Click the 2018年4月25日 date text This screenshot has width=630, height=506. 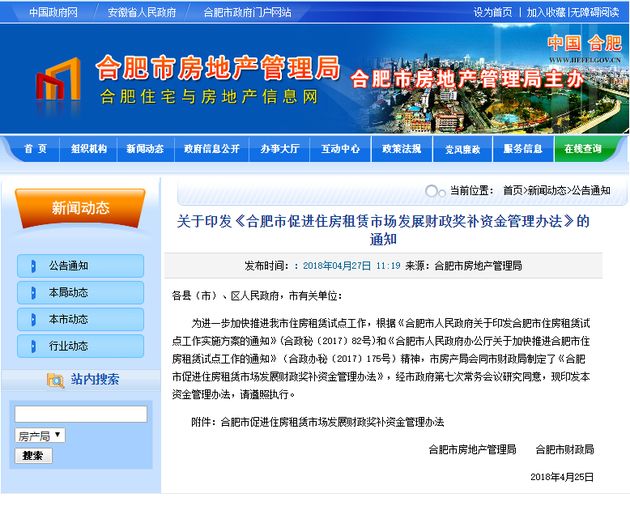pos(562,477)
